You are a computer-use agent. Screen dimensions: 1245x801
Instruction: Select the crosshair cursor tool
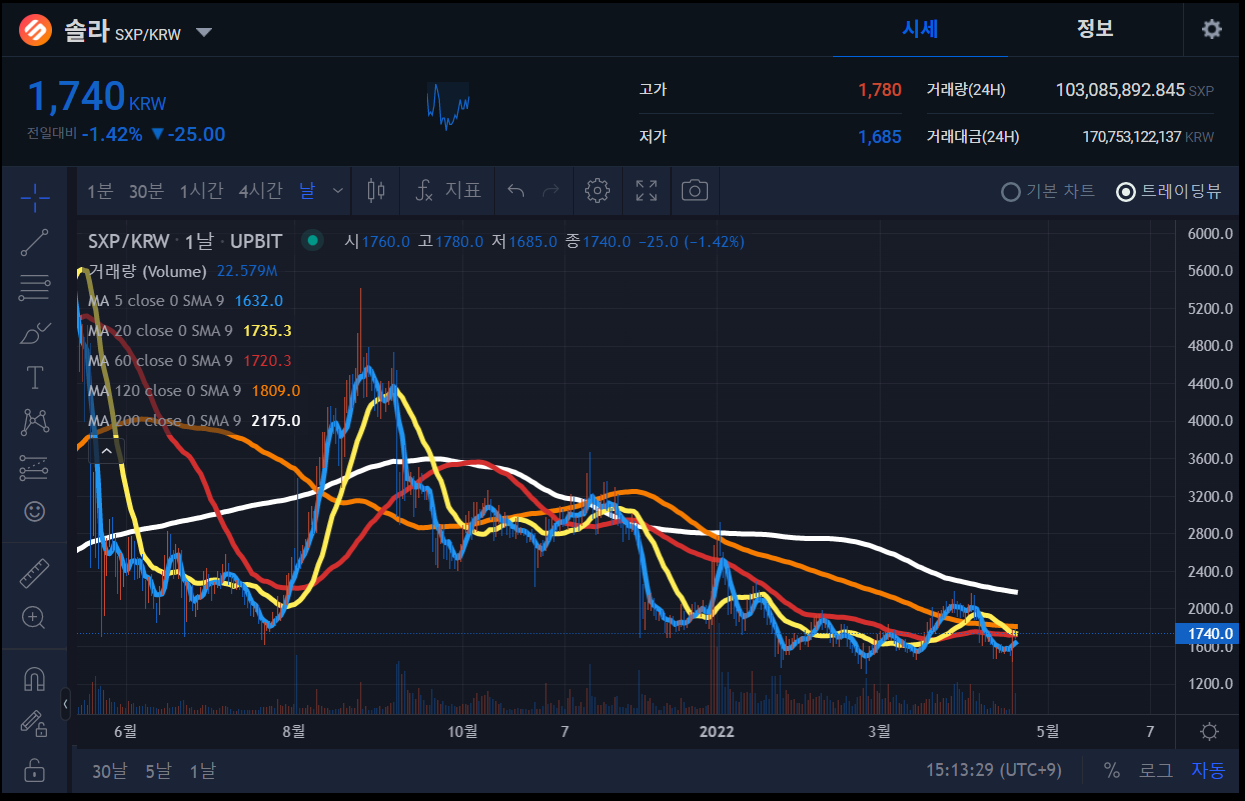[x=35, y=198]
